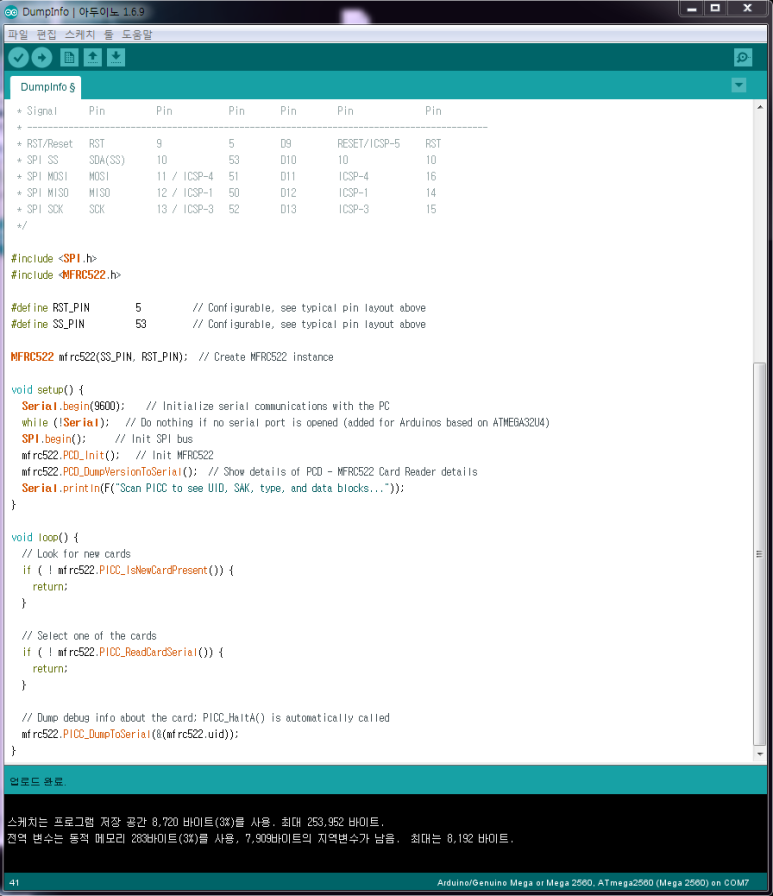Click the 'SPI MISO' row in the pin table
Viewport: 773px width, 896px height.
tap(227, 193)
